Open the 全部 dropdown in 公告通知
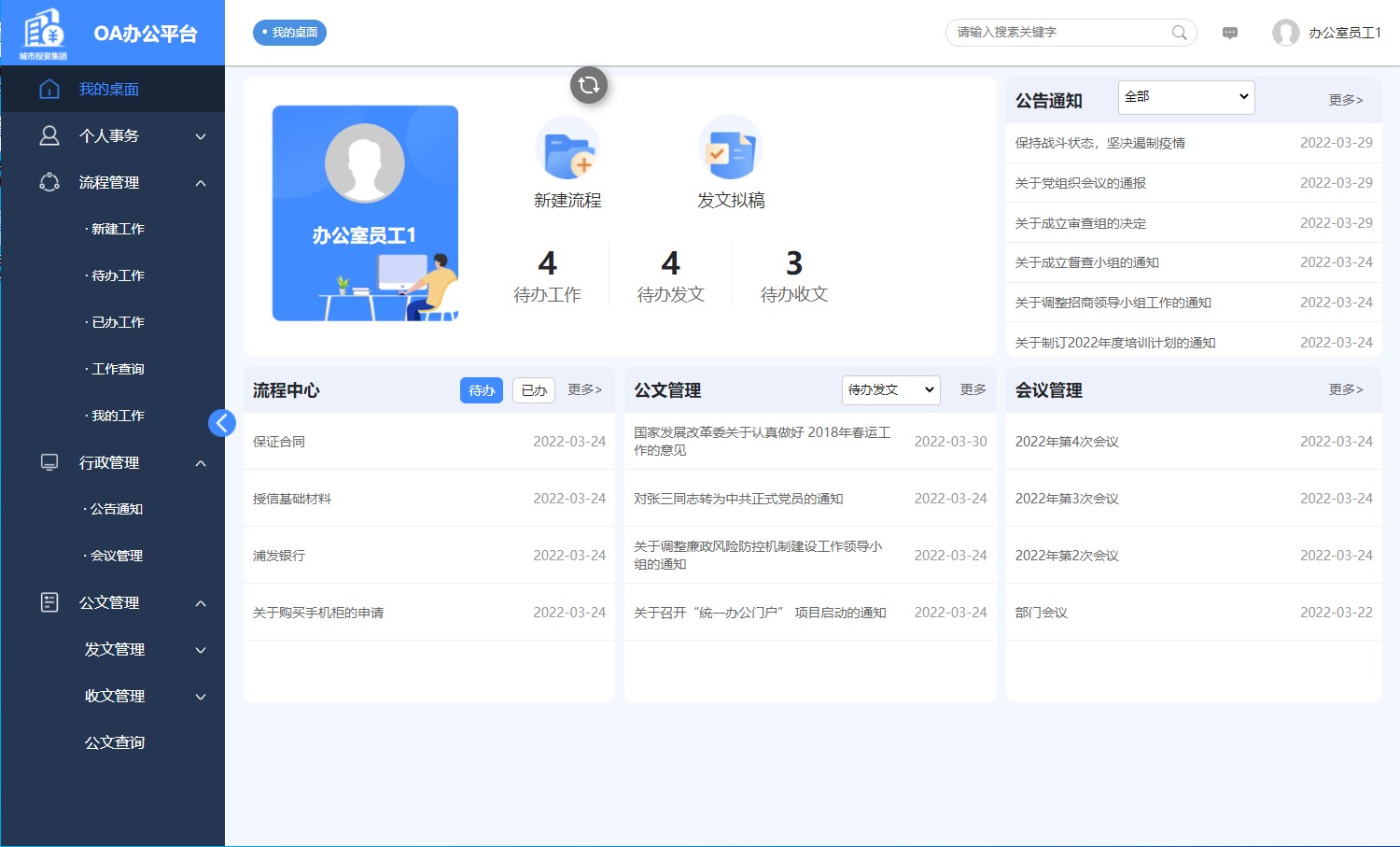Screen dimensions: 1400x847 tap(1185, 97)
